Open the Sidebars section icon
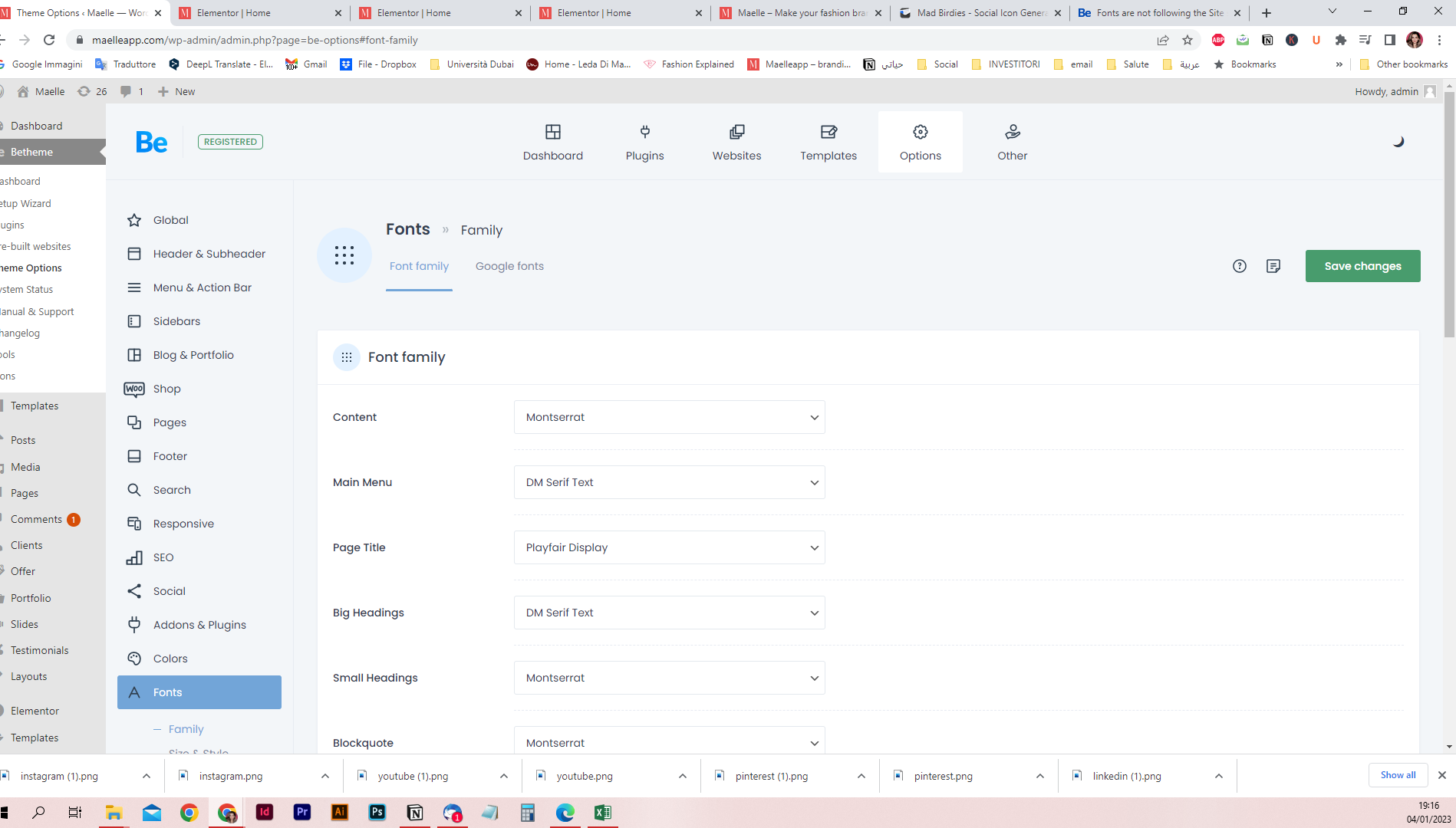 134,321
